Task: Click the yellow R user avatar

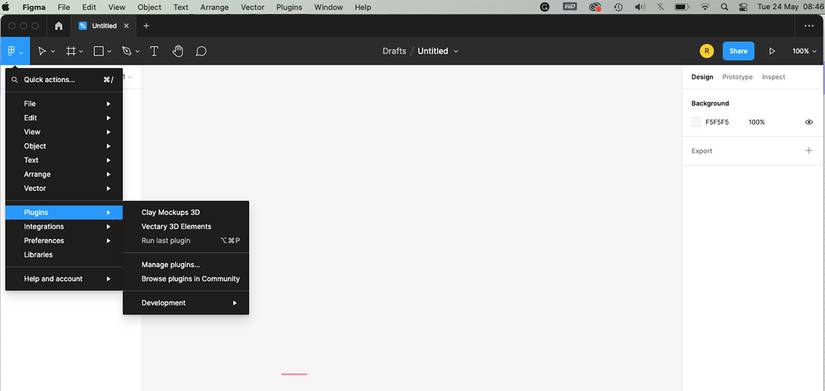Action: 706,51
